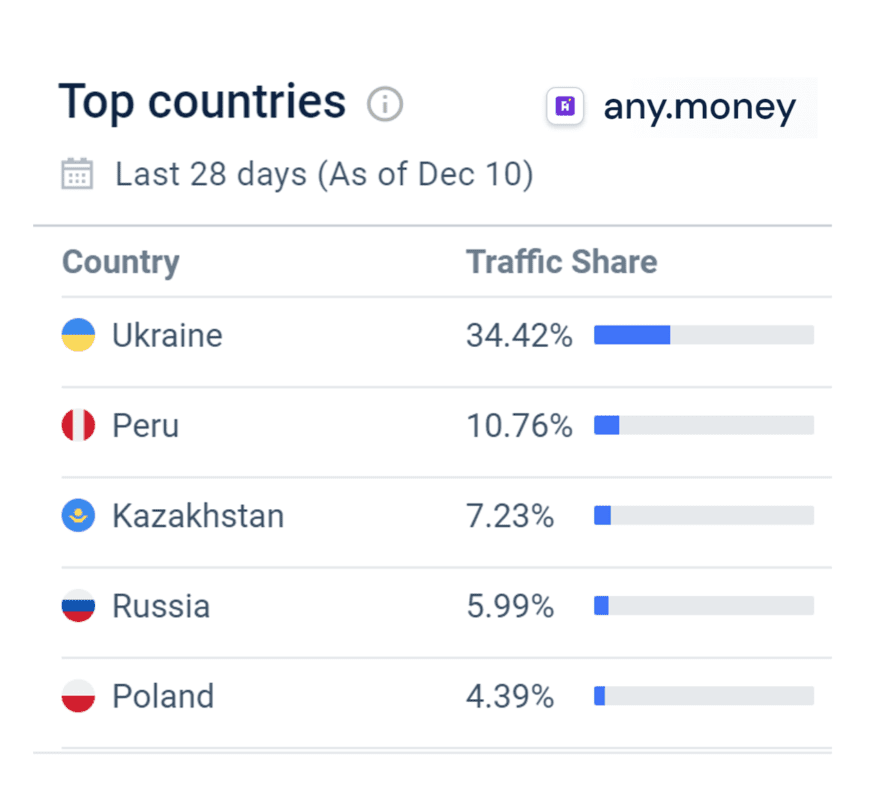Click the Russia flag icon
Viewport: 890px width, 800px height.
[78, 606]
